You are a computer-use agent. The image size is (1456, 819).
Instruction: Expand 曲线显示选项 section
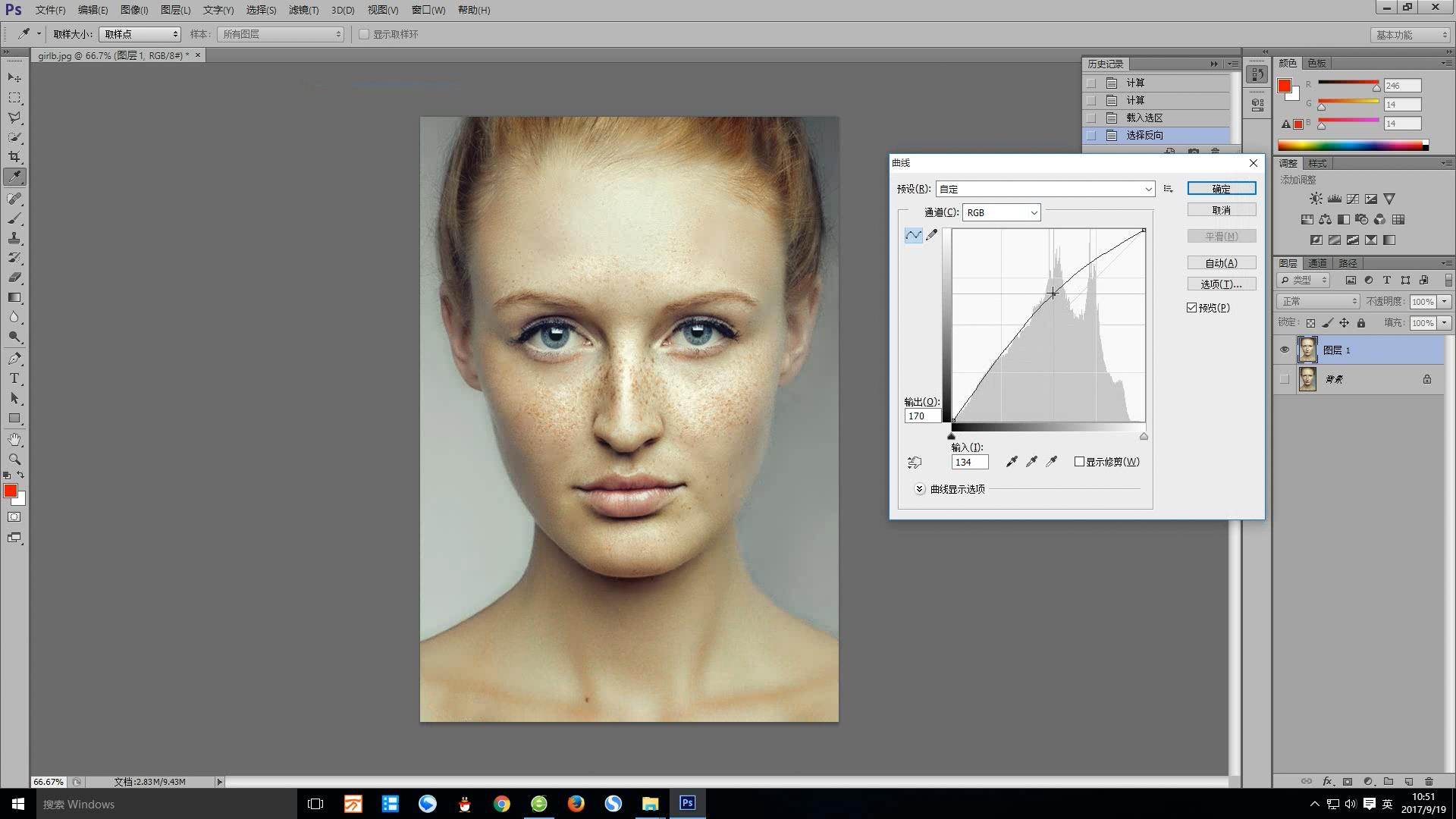click(x=919, y=489)
